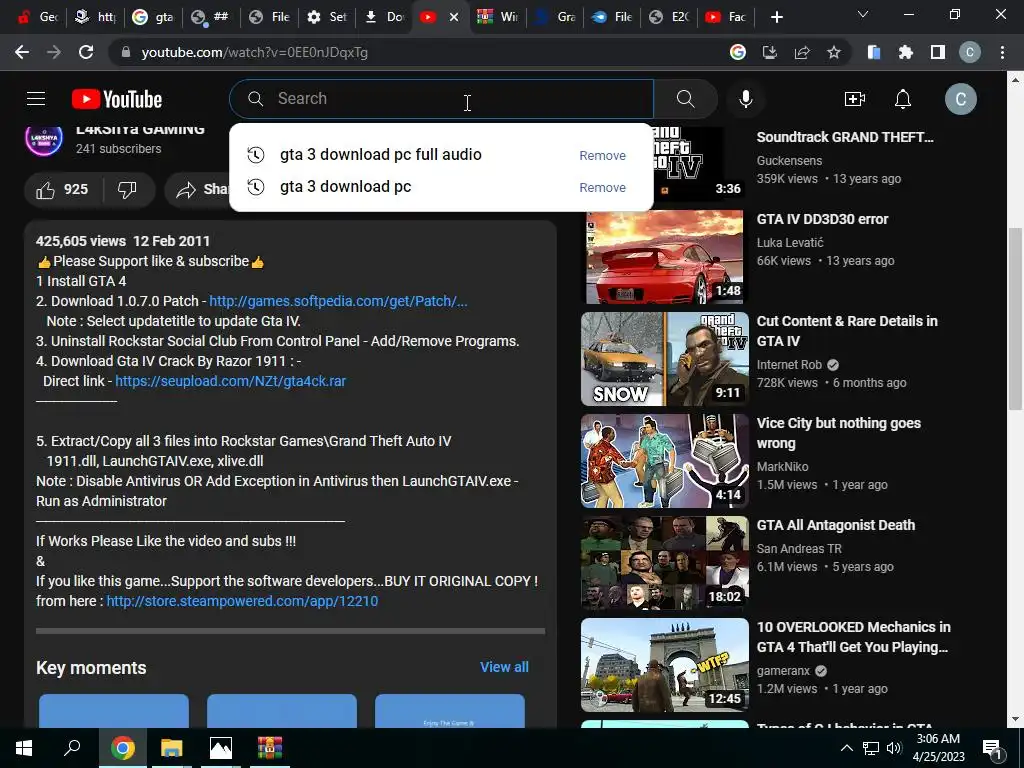1024x768 pixels.
Task: Show hidden system tray icons
Action: (846, 748)
